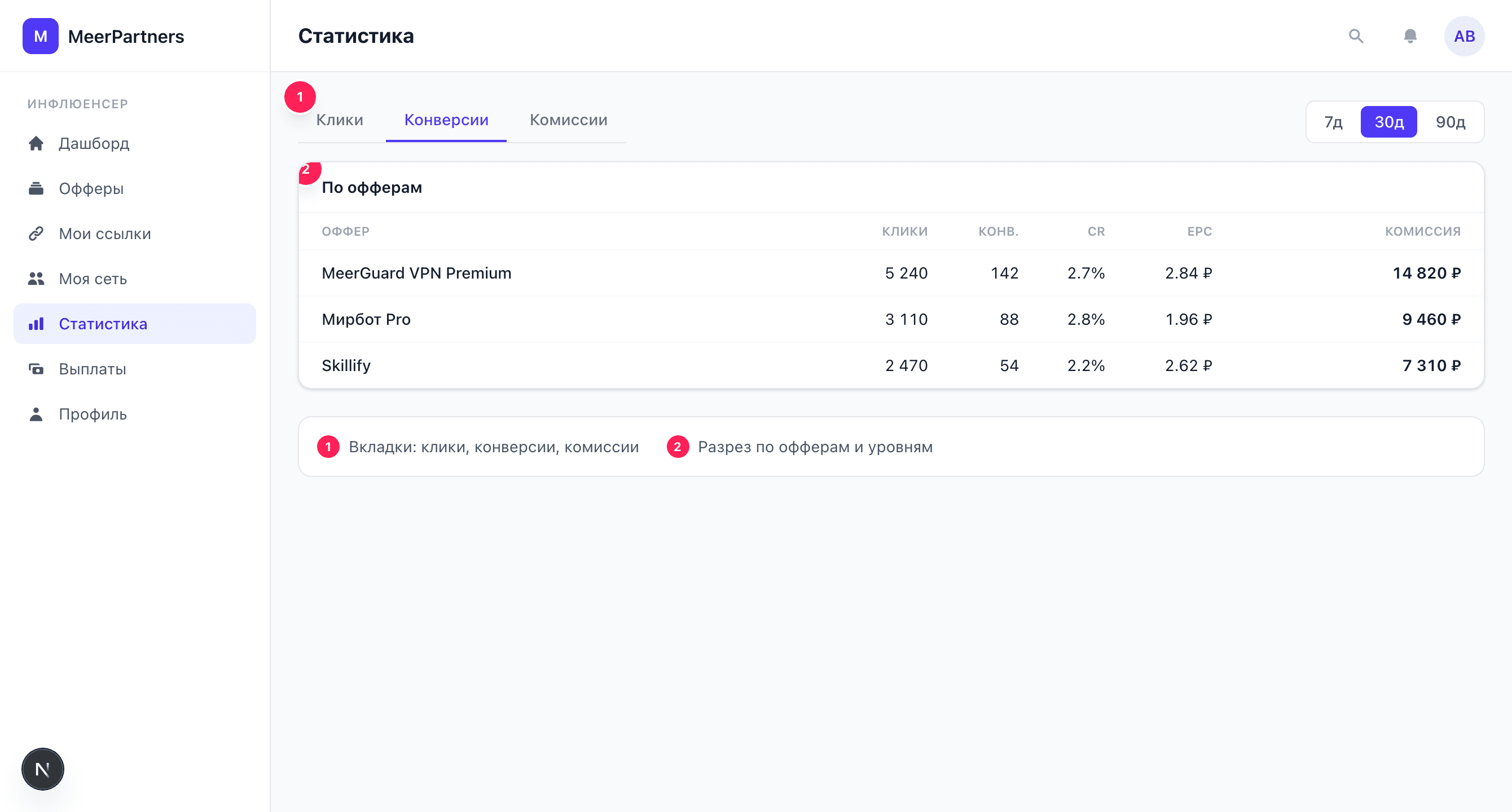The height and width of the screenshot is (812, 1512).
Task: Click the 88 conversions value
Action: tap(1009, 319)
